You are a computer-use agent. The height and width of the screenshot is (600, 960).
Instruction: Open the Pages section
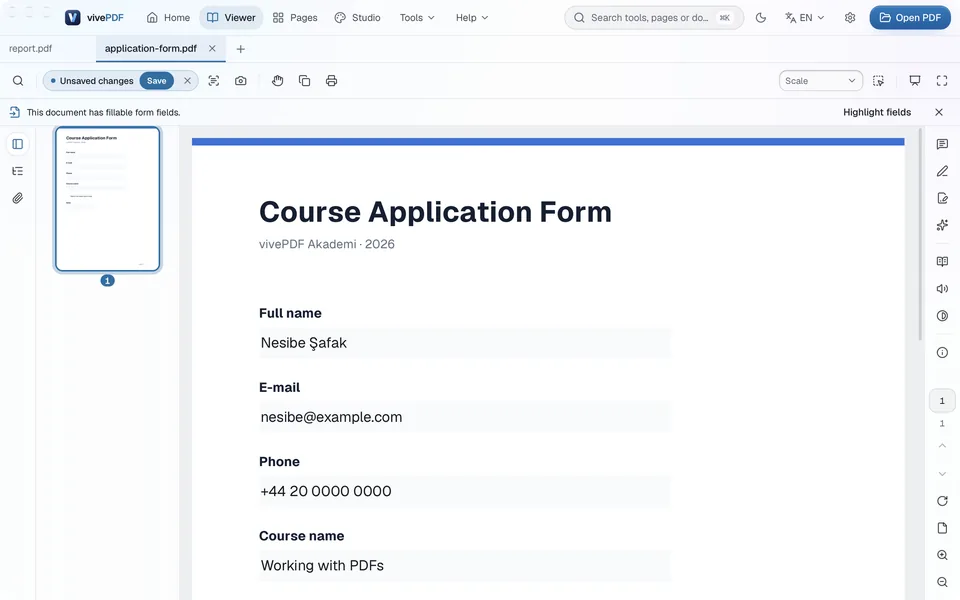[x=295, y=18]
